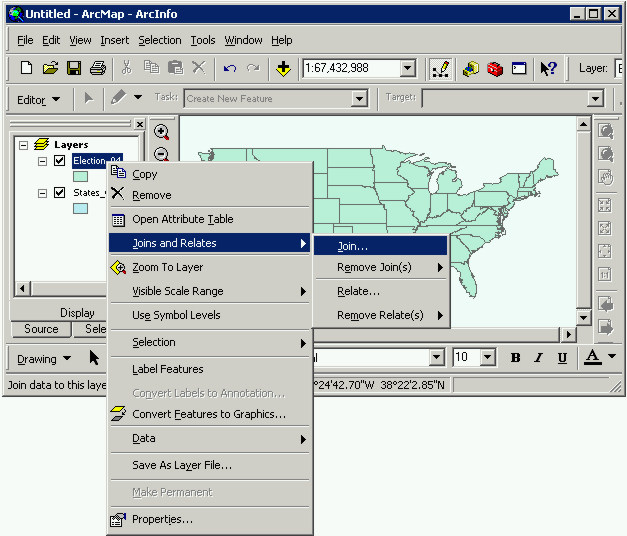This screenshot has width=627, height=536.
Task: Choose Save As Layer File...
Action: pyautogui.click(x=209, y=465)
